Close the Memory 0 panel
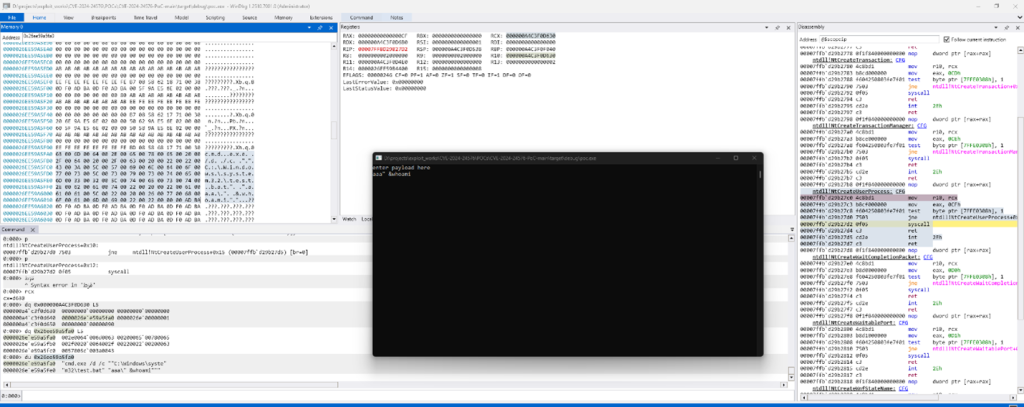Viewport: 1024px width, 407px height. [330, 28]
